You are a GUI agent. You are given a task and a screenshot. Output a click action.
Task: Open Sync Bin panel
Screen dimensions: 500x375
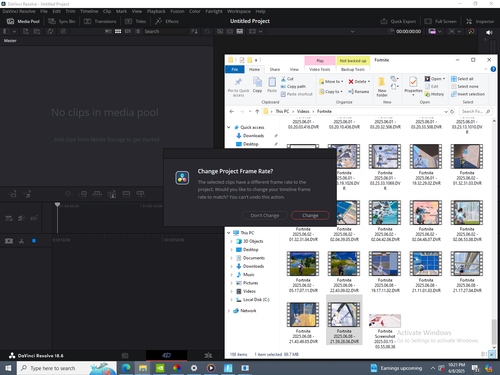[x=62, y=21]
